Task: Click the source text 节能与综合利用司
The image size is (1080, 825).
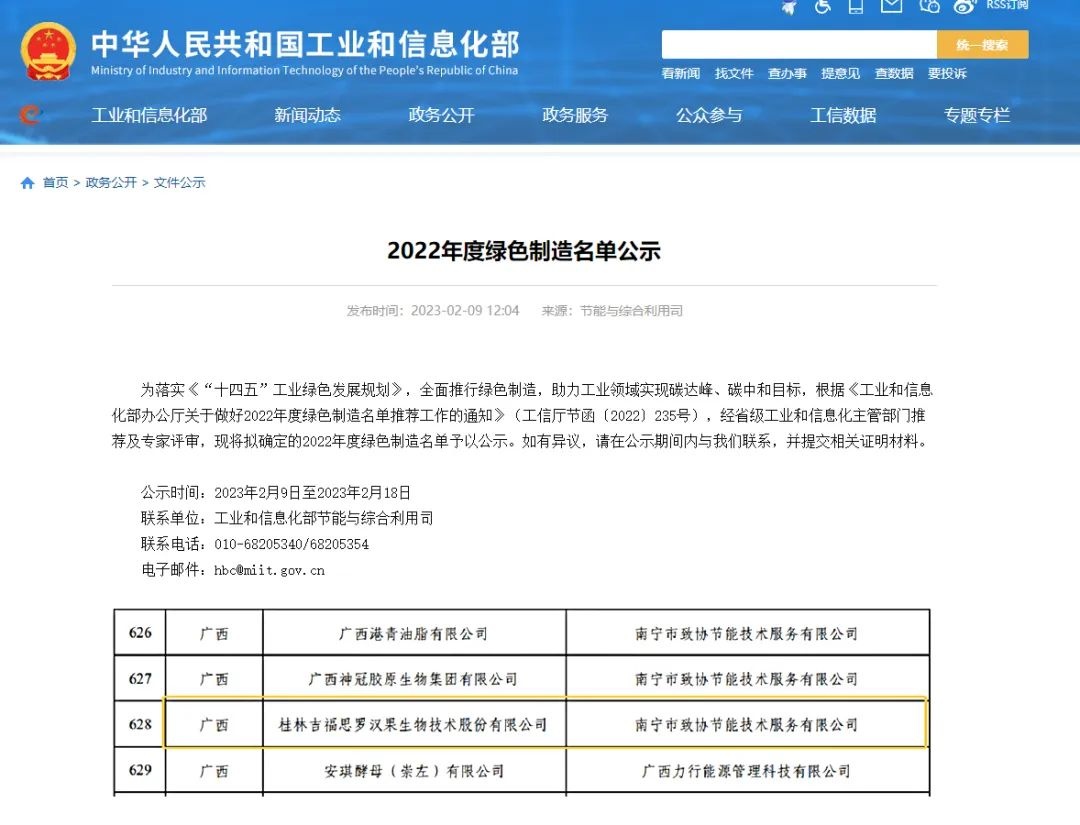Action: click(632, 311)
